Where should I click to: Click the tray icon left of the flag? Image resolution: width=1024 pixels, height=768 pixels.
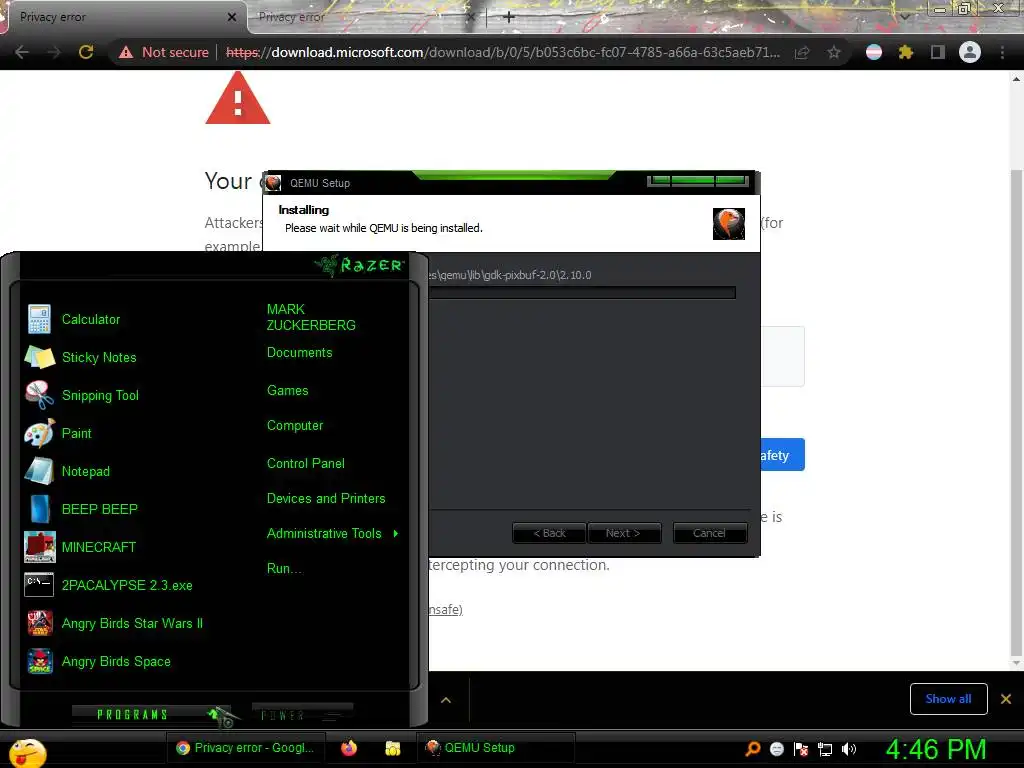tap(776, 749)
